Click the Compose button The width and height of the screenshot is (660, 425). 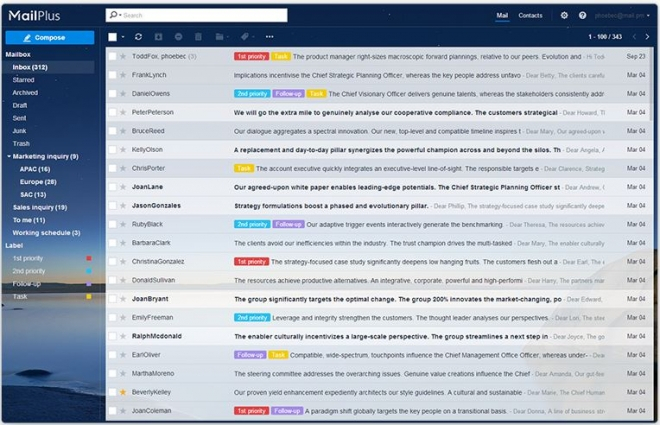pos(50,37)
